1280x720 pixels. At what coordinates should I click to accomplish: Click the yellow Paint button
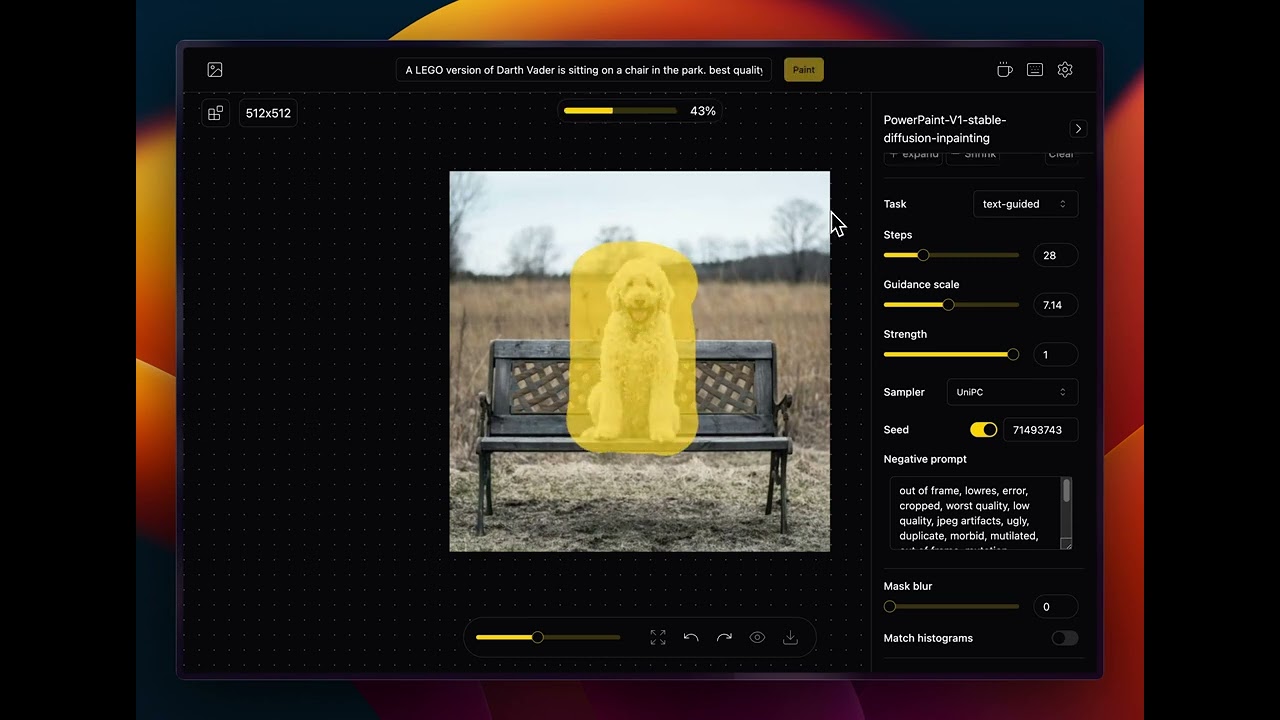[x=804, y=70]
